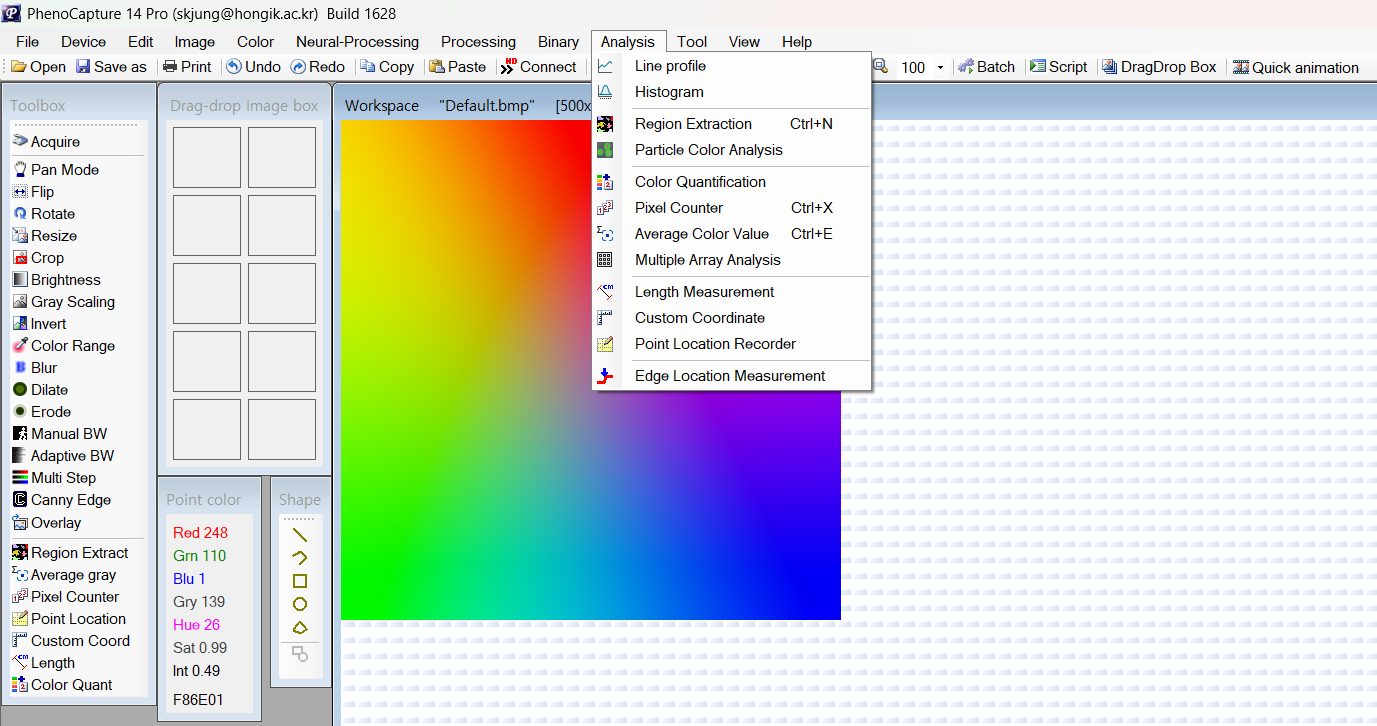Select Length Measurement menu item

(732, 292)
